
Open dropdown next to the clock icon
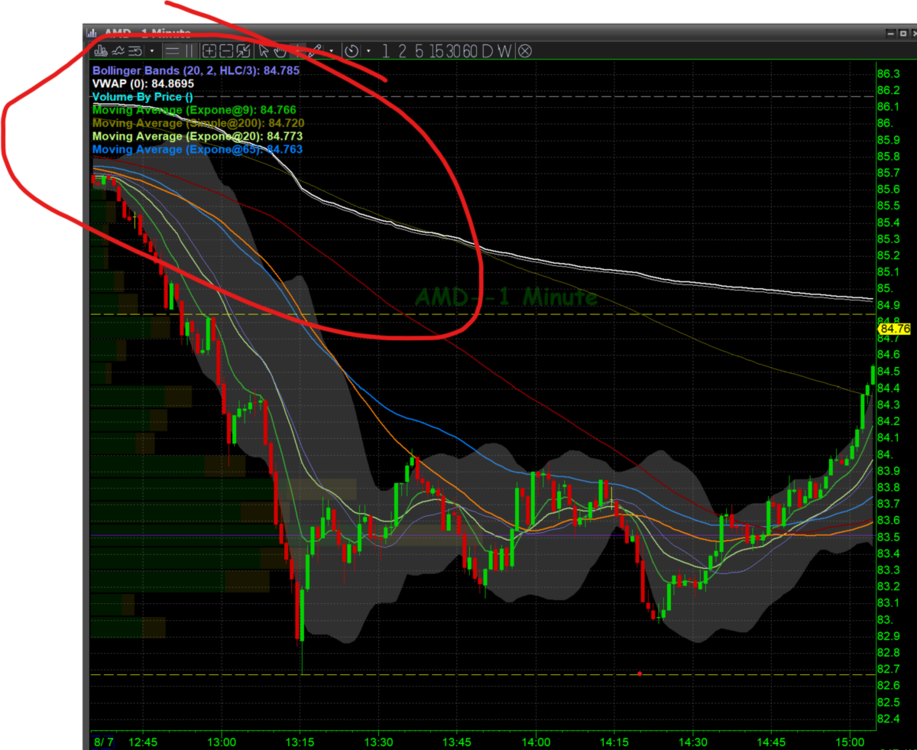(369, 50)
